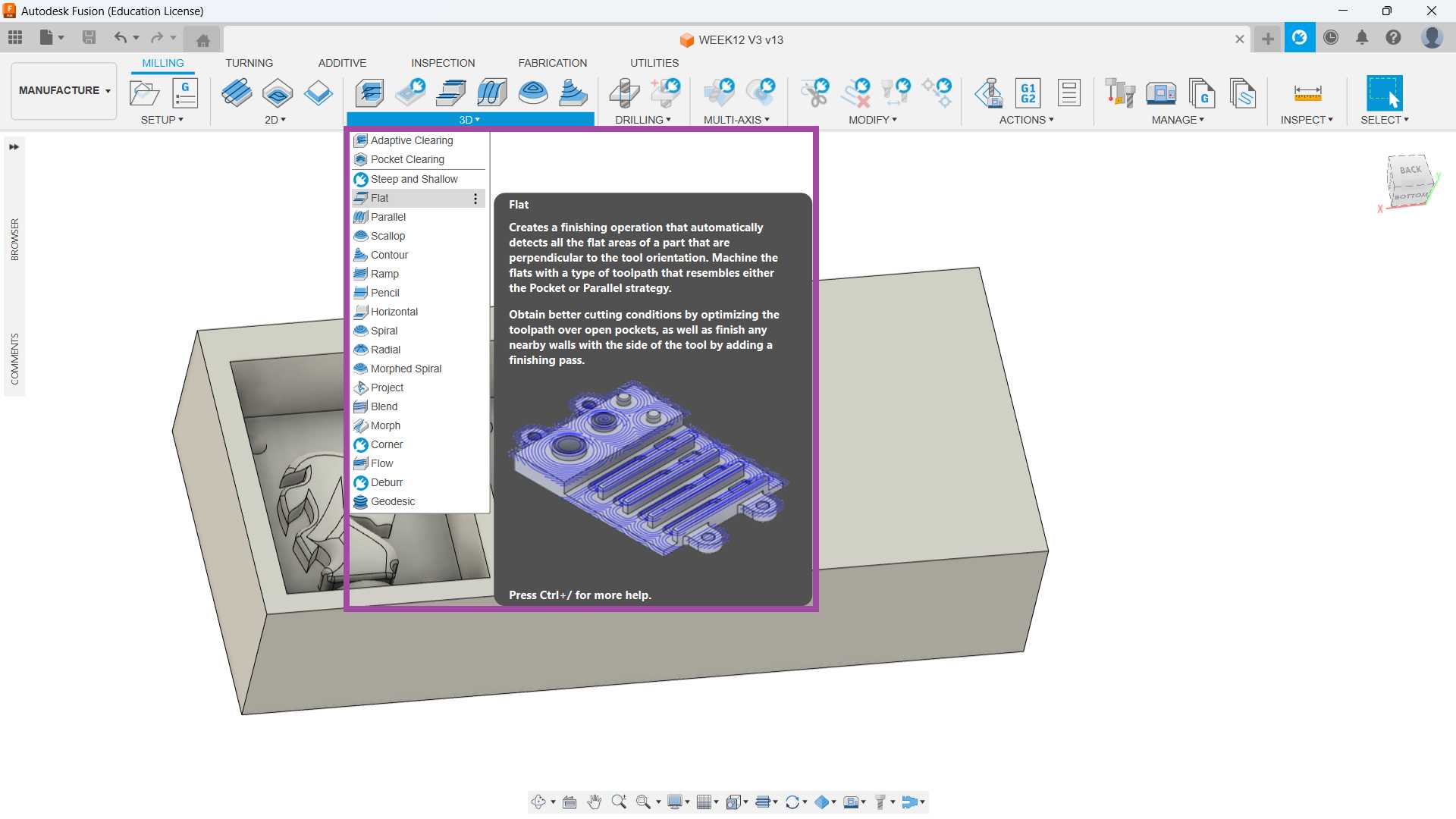Click the Post Process G1 G2 icon

(1028, 93)
